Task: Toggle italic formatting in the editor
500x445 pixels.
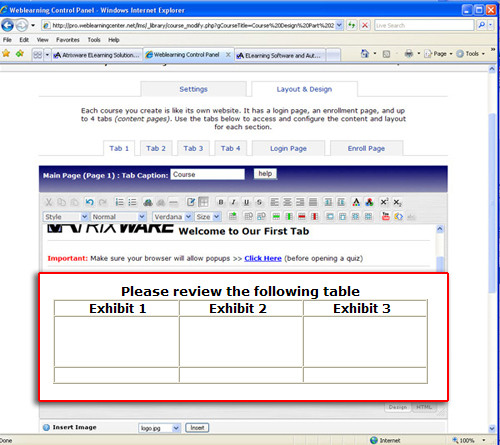Action: click(233, 202)
